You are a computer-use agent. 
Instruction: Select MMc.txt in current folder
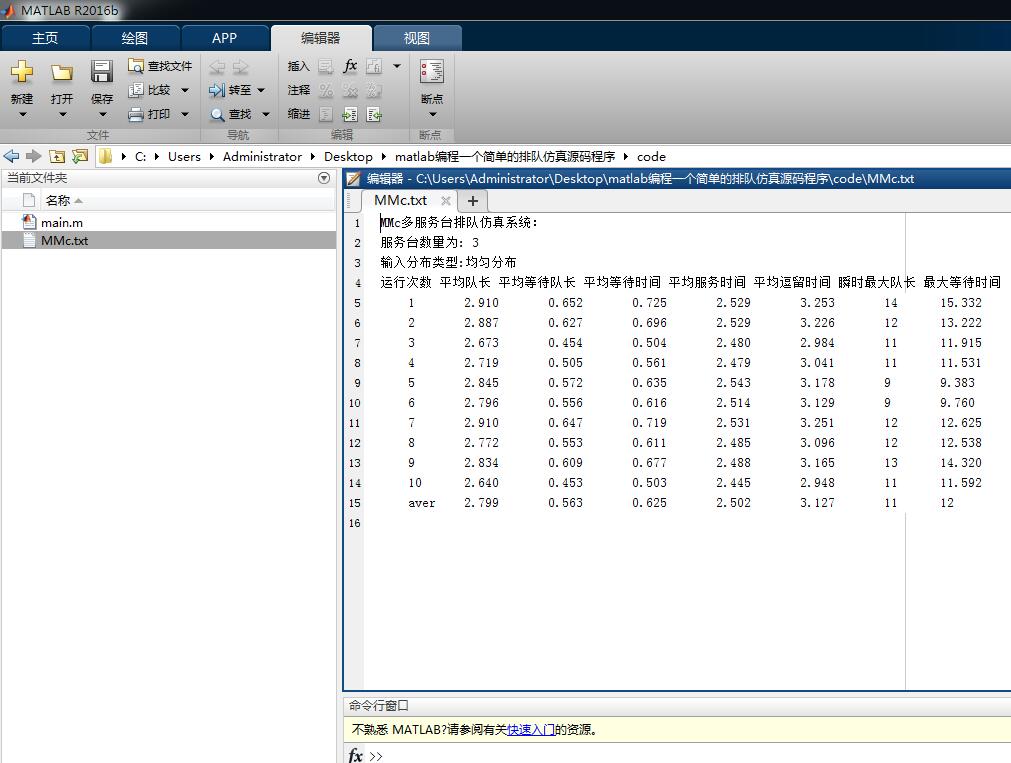click(x=169, y=241)
